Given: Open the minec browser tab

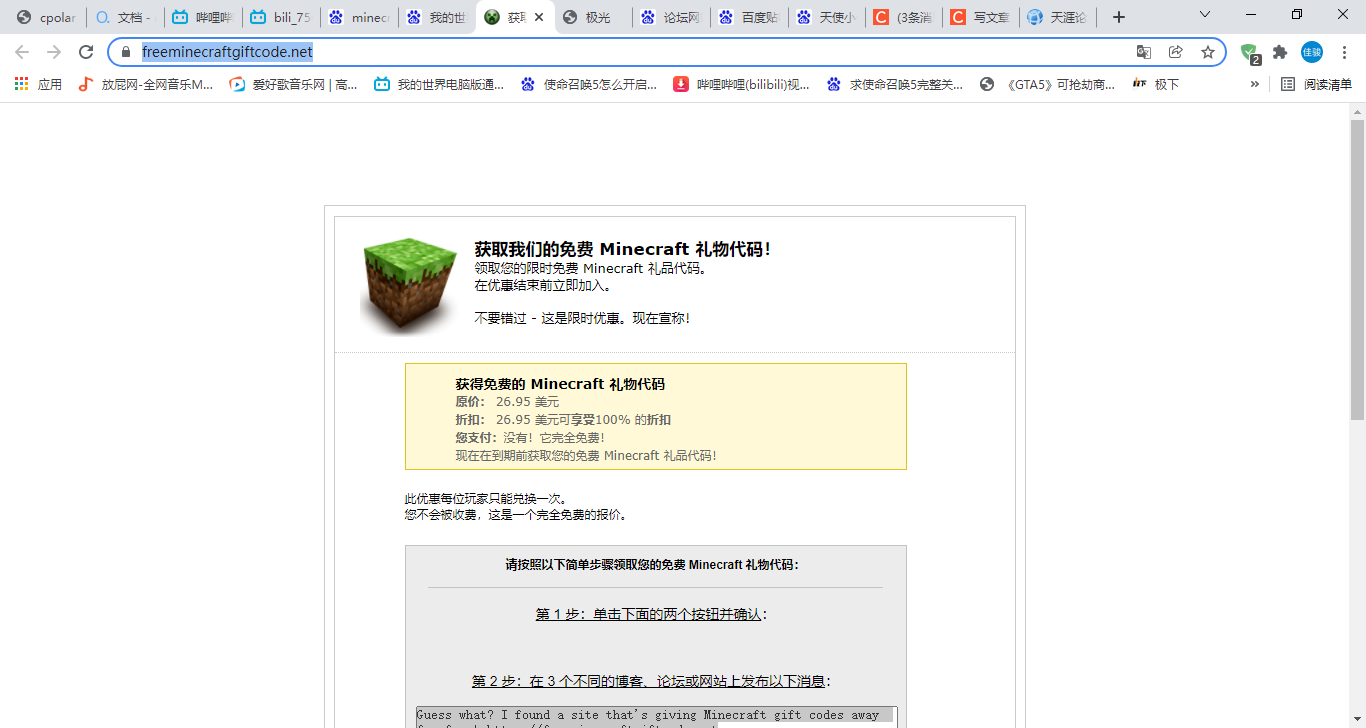Looking at the screenshot, I should 358,17.
